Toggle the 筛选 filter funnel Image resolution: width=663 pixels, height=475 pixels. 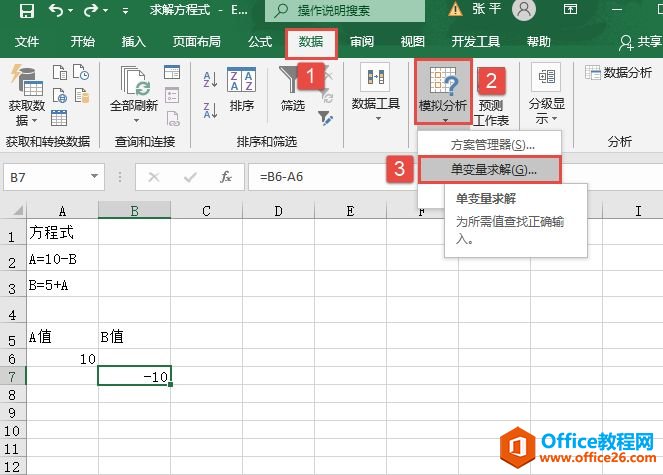pos(292,89)
